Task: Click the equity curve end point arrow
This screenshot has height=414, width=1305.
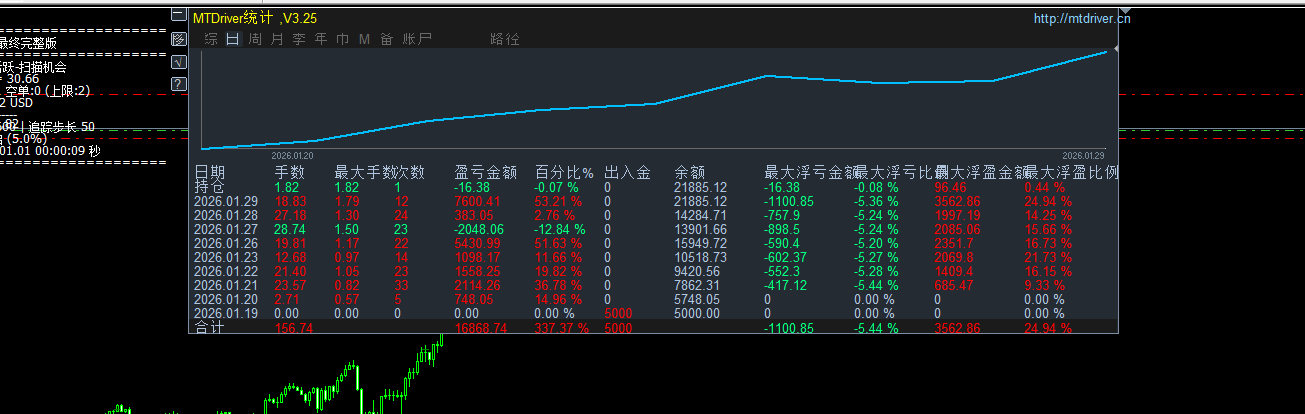Action: [x=1117, y=47]
